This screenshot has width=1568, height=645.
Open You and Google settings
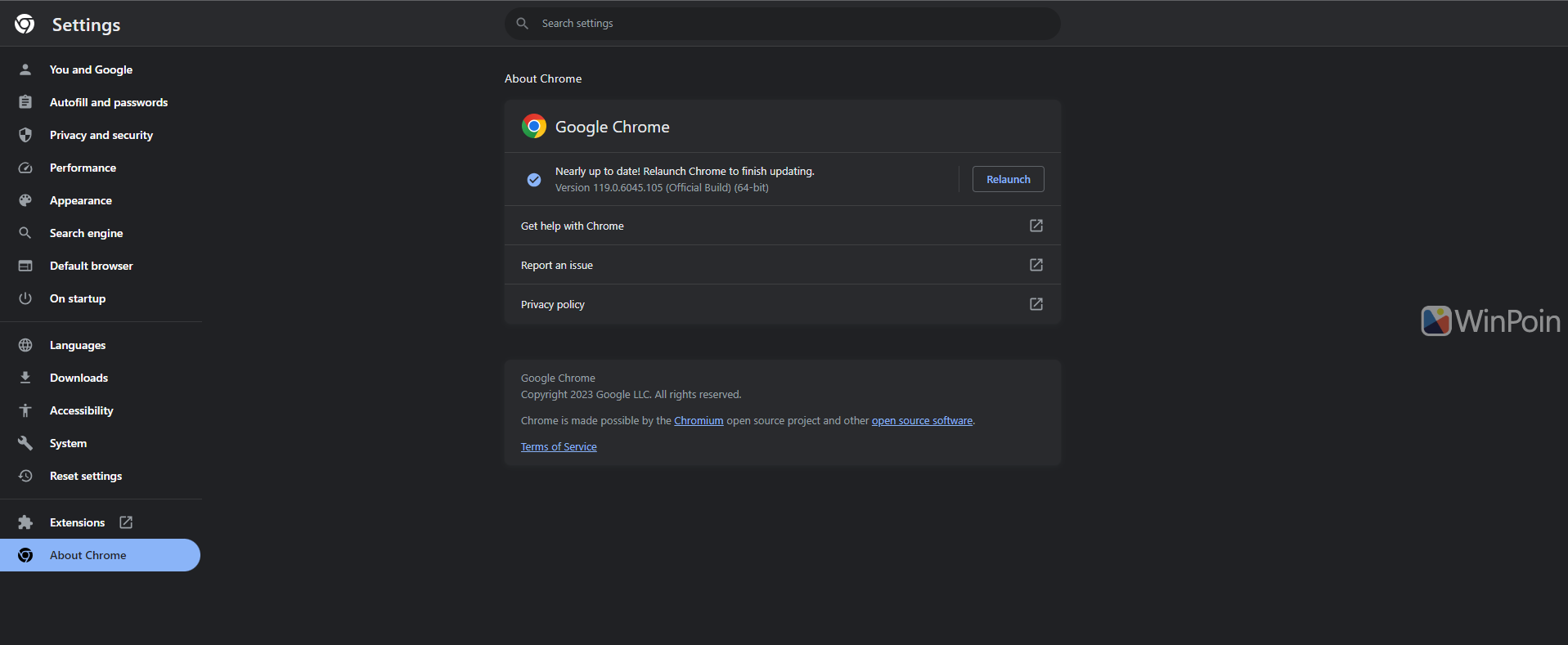pyautogui.click(x=91, y=69)
